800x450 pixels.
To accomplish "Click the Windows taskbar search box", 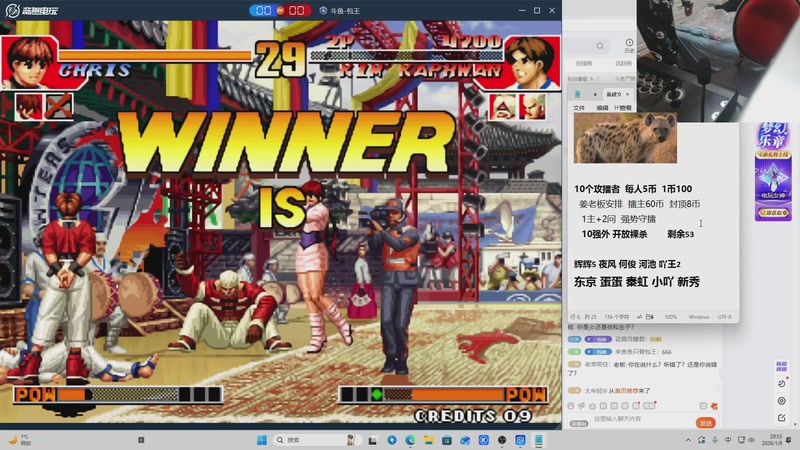I will point(315,440).
